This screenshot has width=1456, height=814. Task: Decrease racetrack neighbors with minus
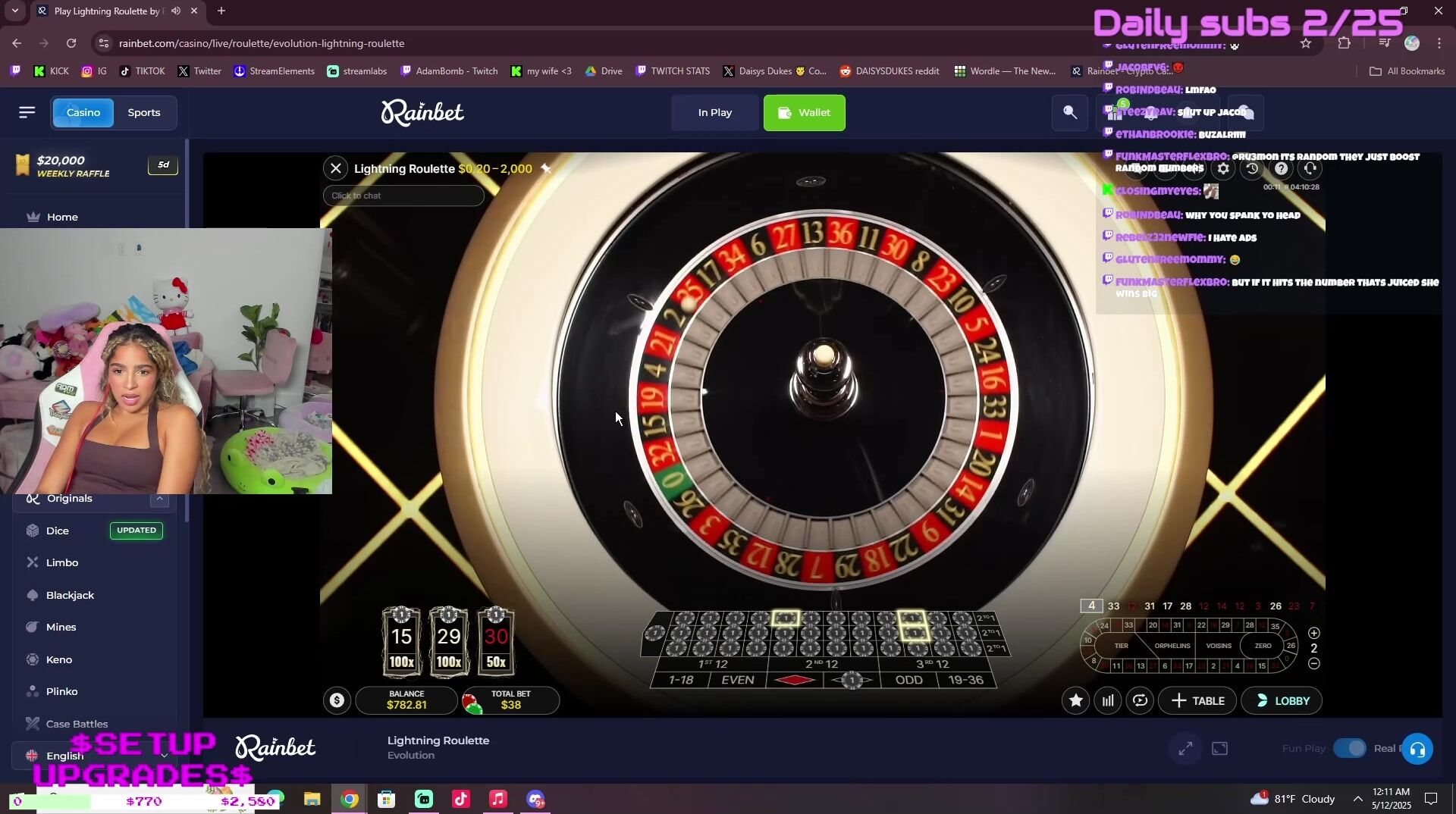tap(1314, 664)
